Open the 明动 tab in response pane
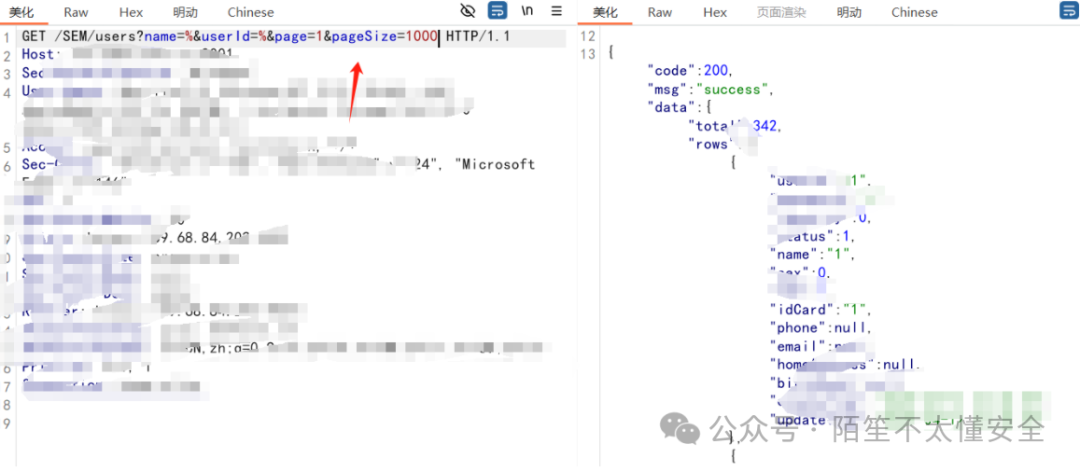Viewport: 1080px width, 472px height. [849, 12]
